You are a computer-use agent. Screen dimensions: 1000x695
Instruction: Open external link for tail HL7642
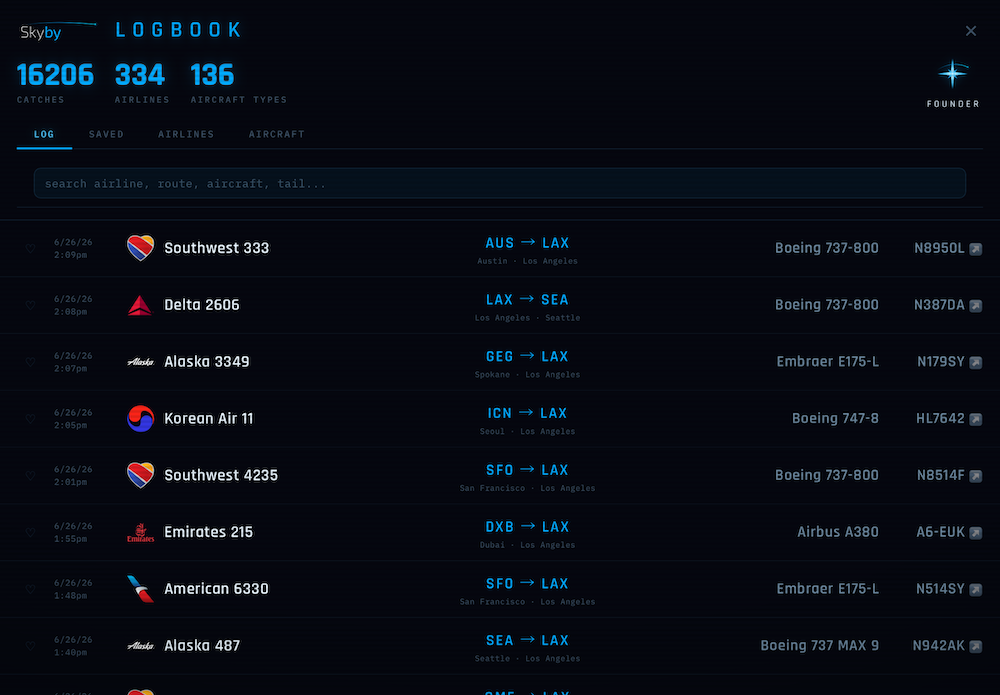click(x=976, y=419)
